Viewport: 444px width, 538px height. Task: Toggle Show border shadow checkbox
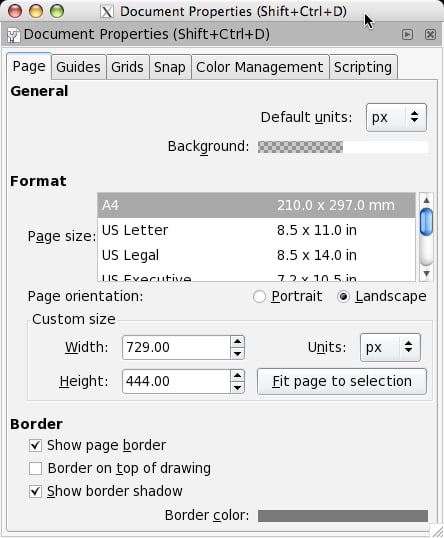35,491
